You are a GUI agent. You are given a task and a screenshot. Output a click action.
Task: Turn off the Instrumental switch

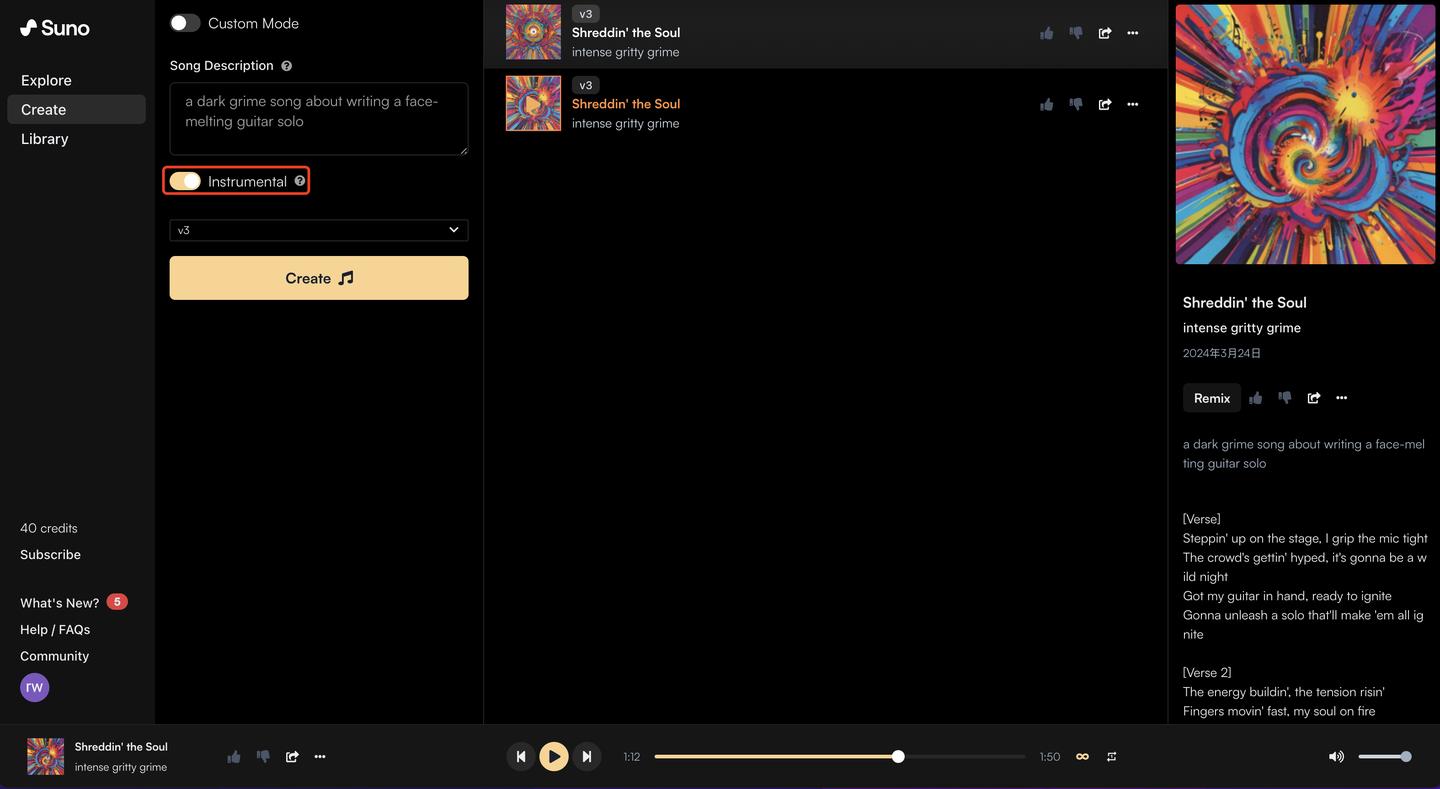pyautogui.click(x=185, y=181)
